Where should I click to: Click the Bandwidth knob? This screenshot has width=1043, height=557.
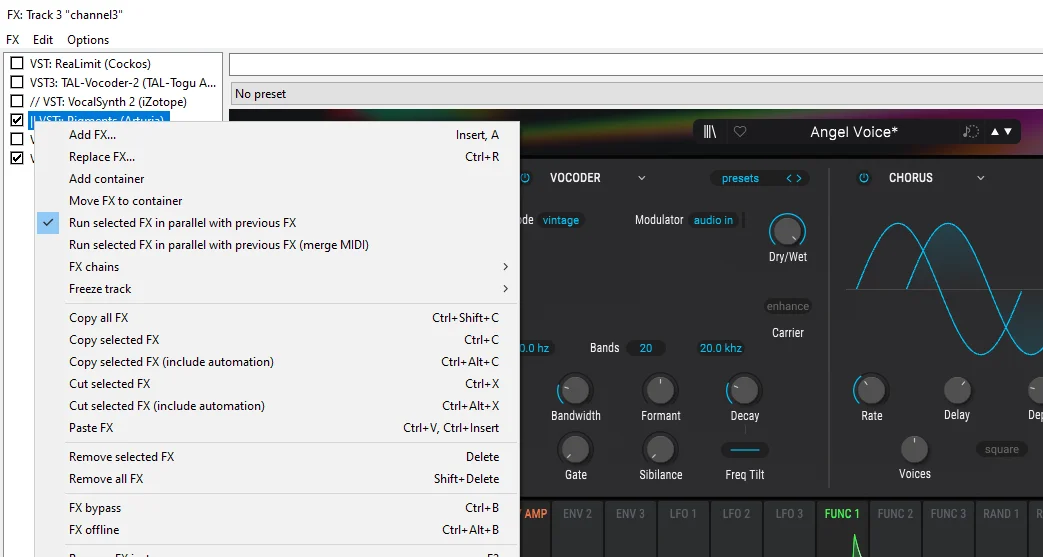pos(575,390)
